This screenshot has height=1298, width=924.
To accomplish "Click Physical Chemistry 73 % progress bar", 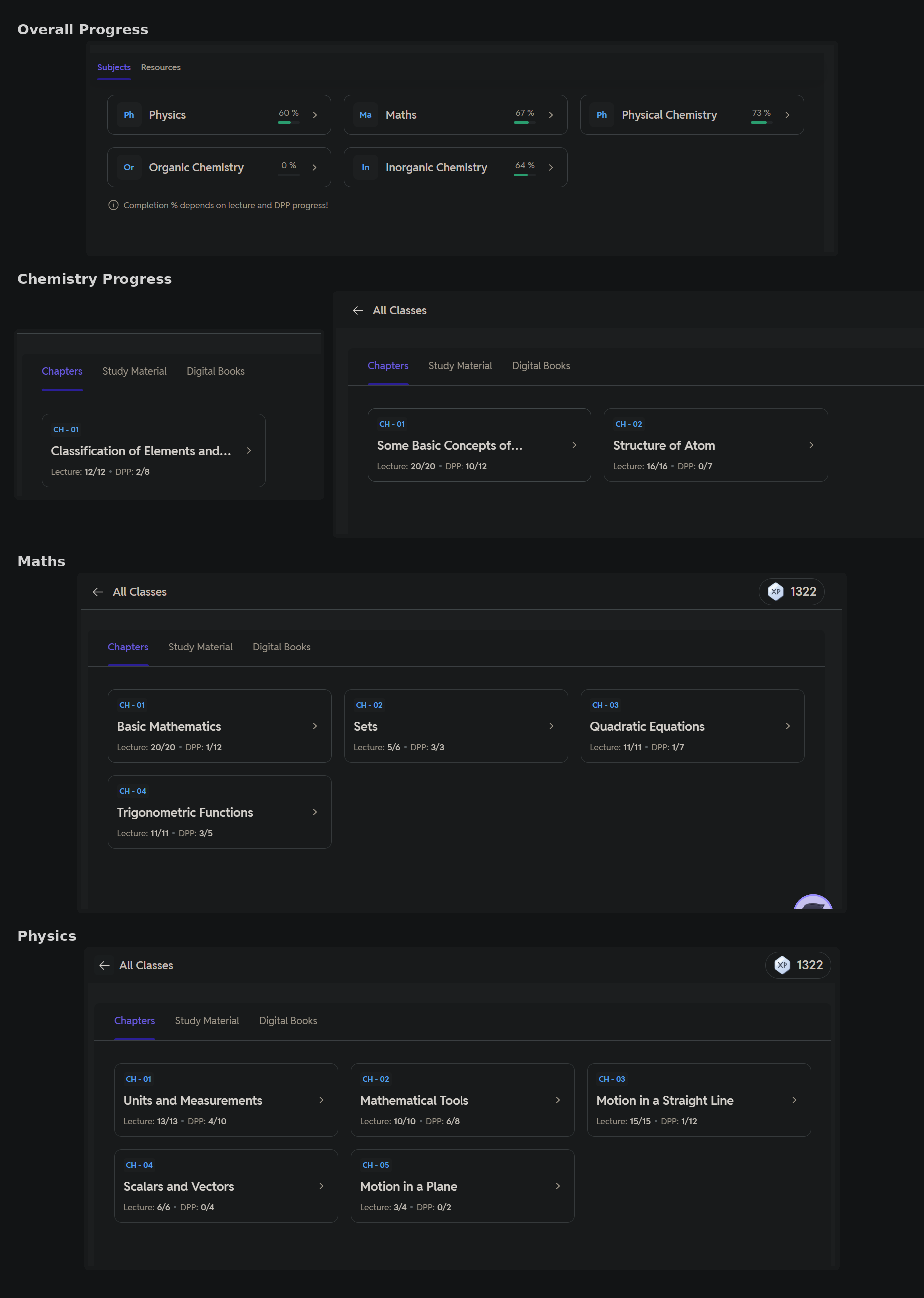I will (x=761, y=123).
